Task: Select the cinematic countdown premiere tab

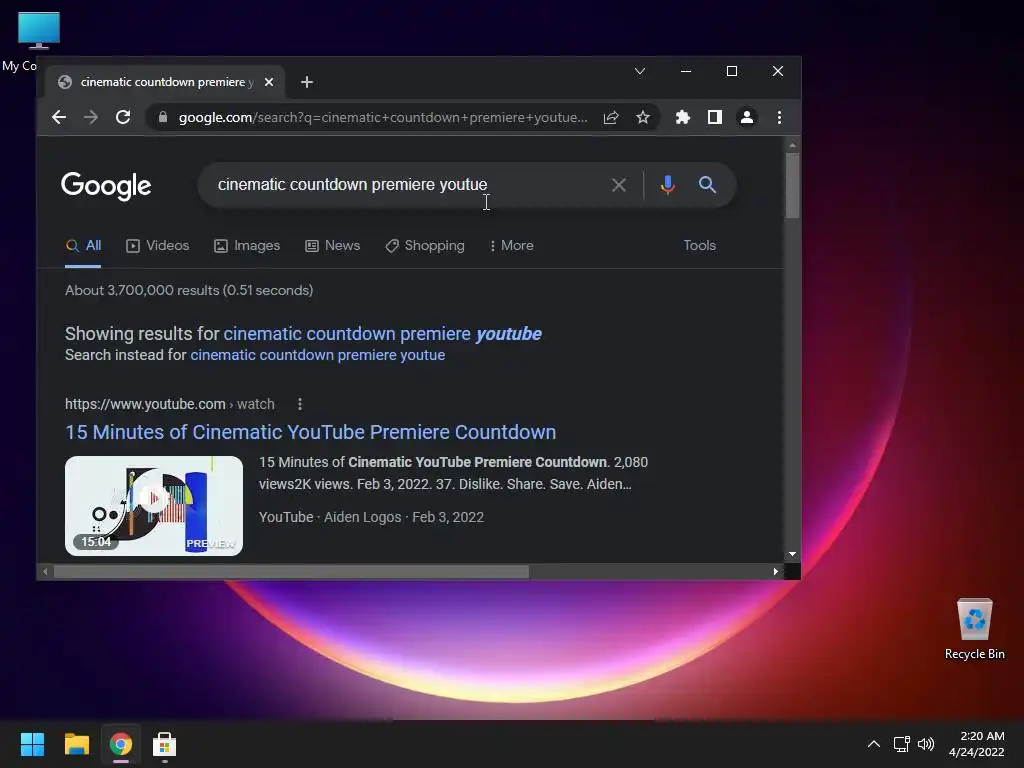Action: coord(165,82)
